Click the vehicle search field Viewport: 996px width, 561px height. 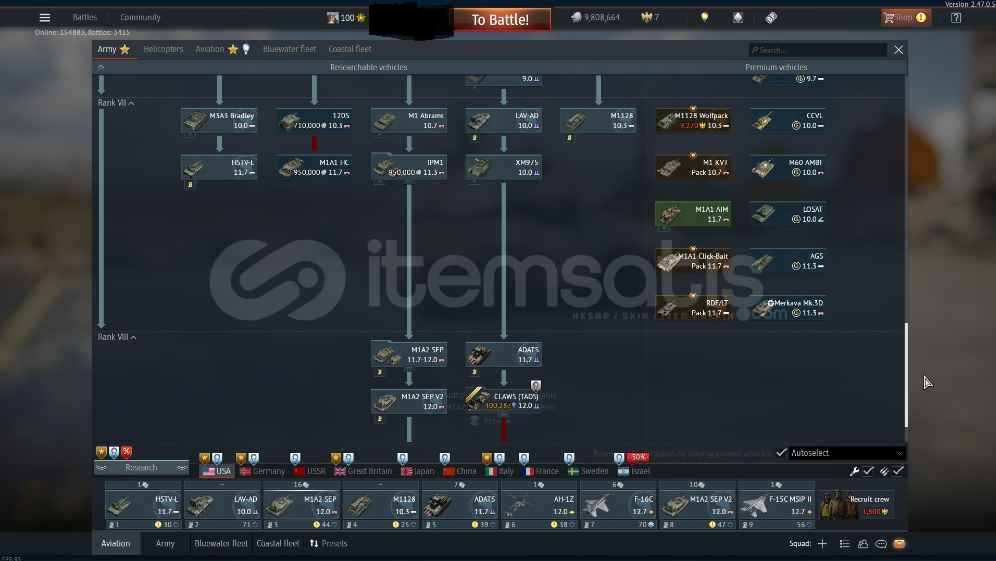(818, 50)
